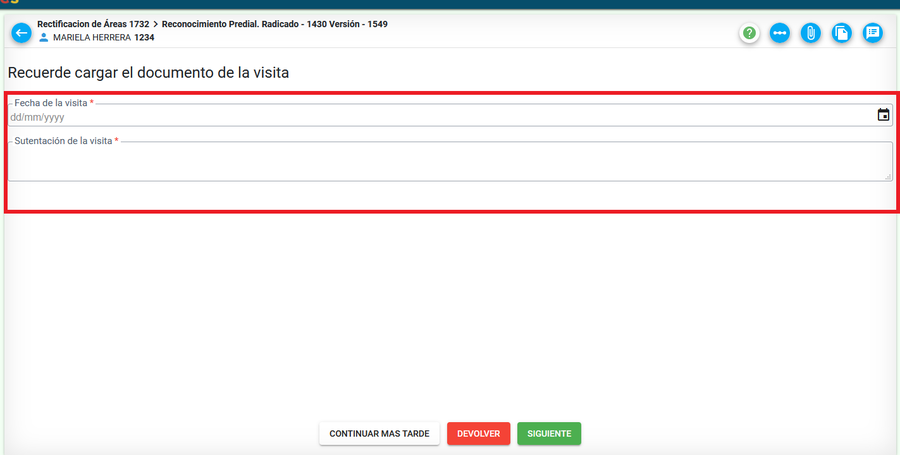Click the Siguiente button
This screenshot has height=455, width=900.
[549, 434]
